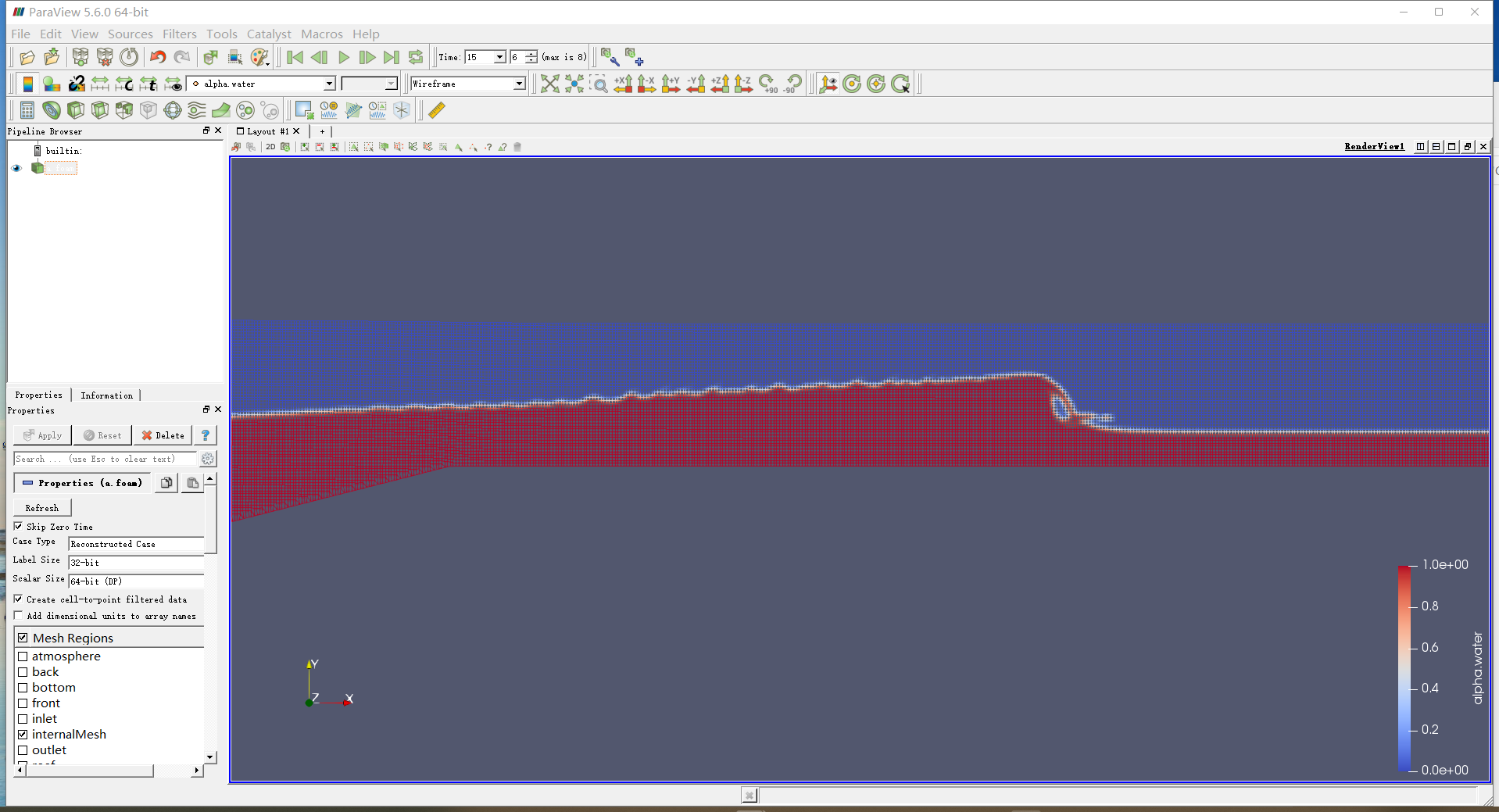Toggle pipeline source visibility eye

16,168
